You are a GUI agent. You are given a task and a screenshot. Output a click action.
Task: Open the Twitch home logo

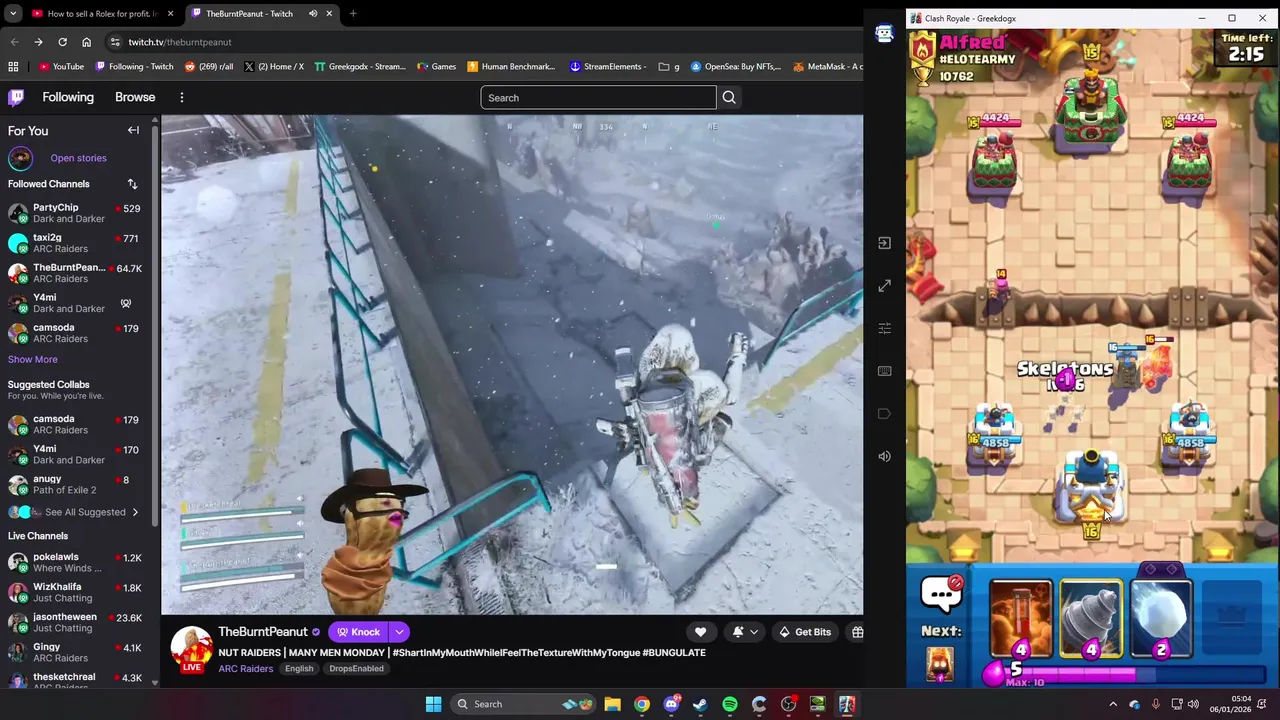(x=16, y=97)
